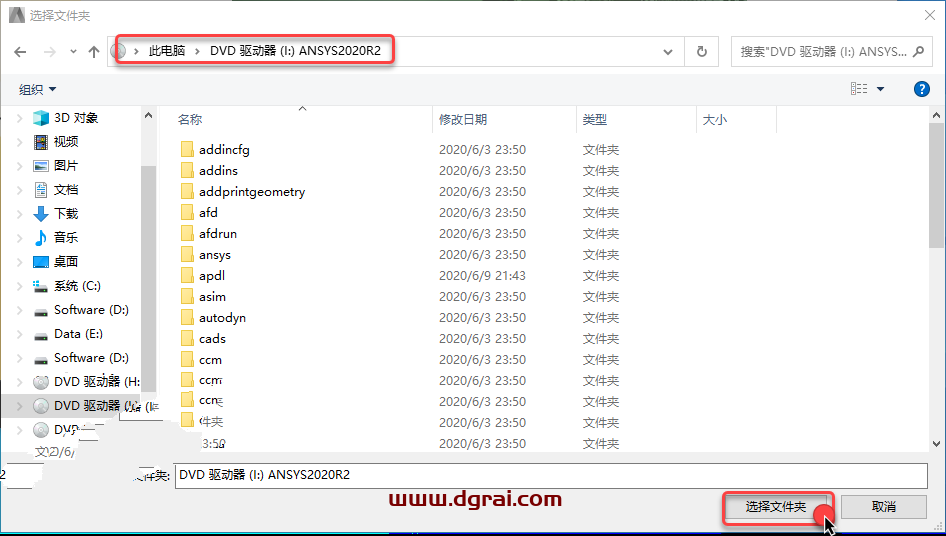The image size is (946, 536).
Task: Select 下载 in the navigation pane
Action: tap(65, 214)
